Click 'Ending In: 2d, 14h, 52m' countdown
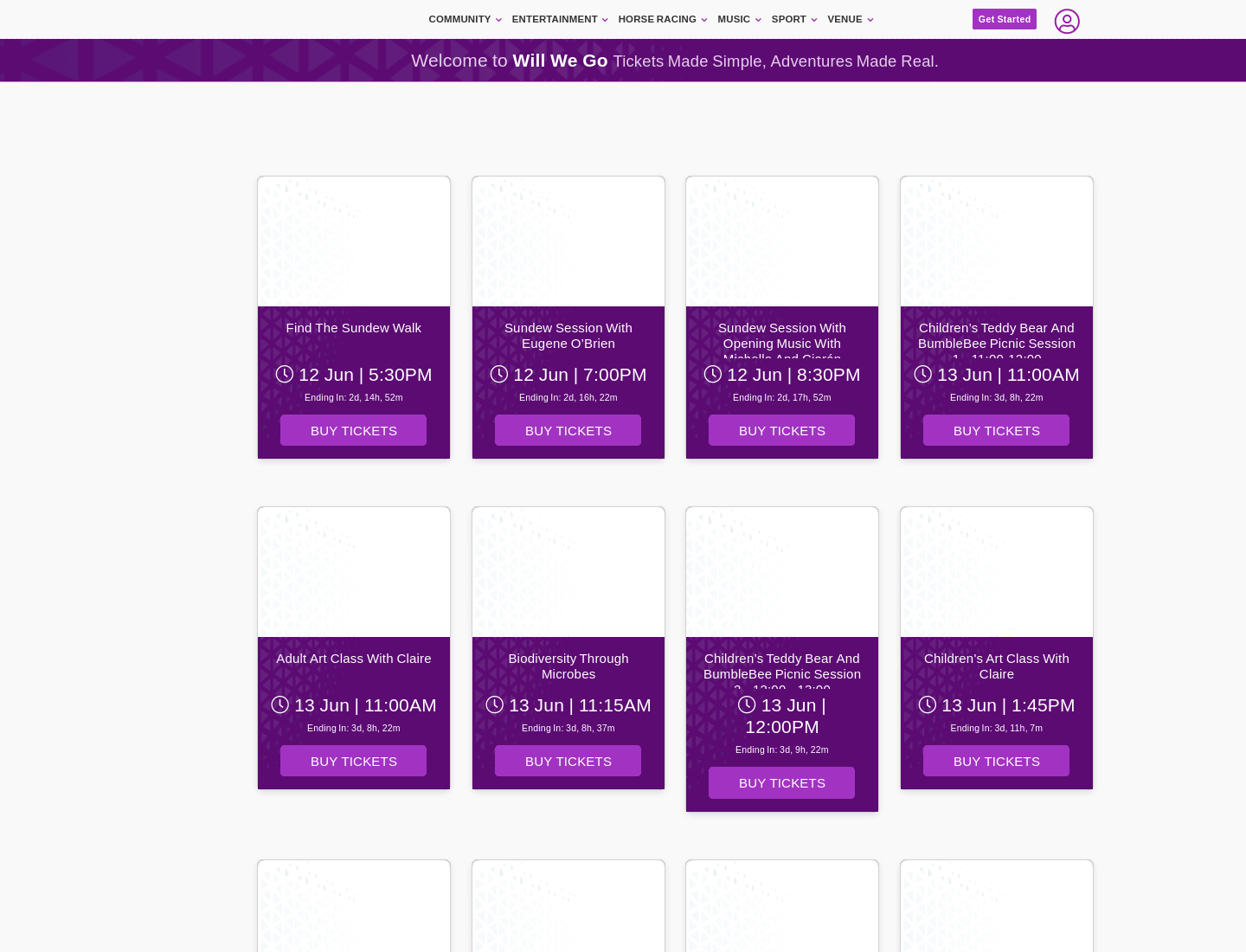The height and width of the screenshot is (952, 1246). click(354, 397)
